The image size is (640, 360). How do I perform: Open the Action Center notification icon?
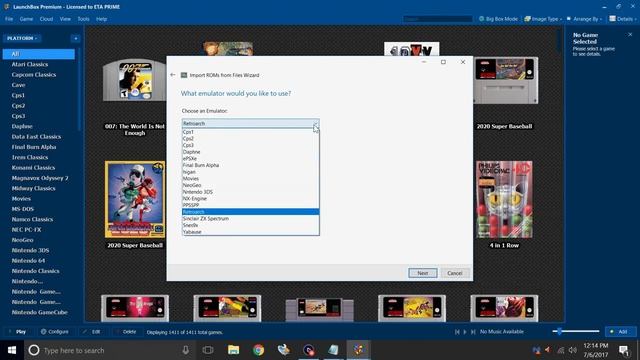623,350
